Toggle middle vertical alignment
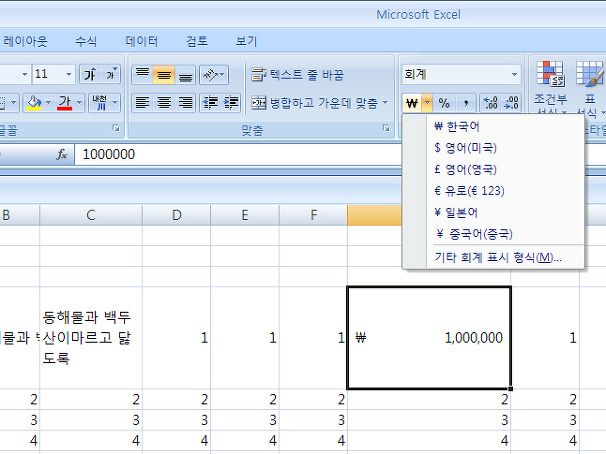 [164, 74]
